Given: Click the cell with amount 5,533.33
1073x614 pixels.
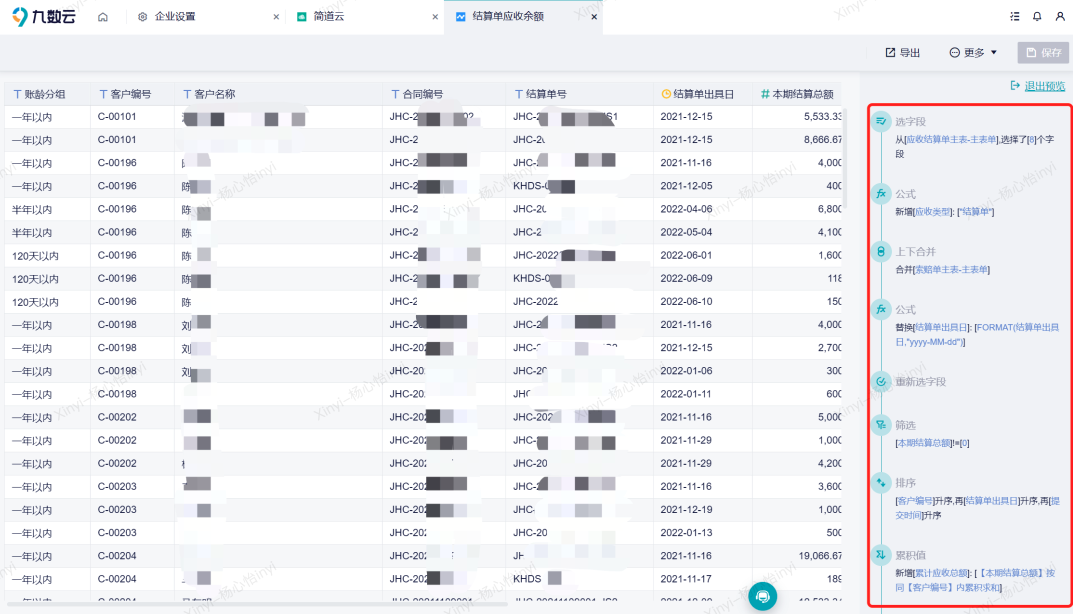Looking at the screenshot, I should coord(797,117).
